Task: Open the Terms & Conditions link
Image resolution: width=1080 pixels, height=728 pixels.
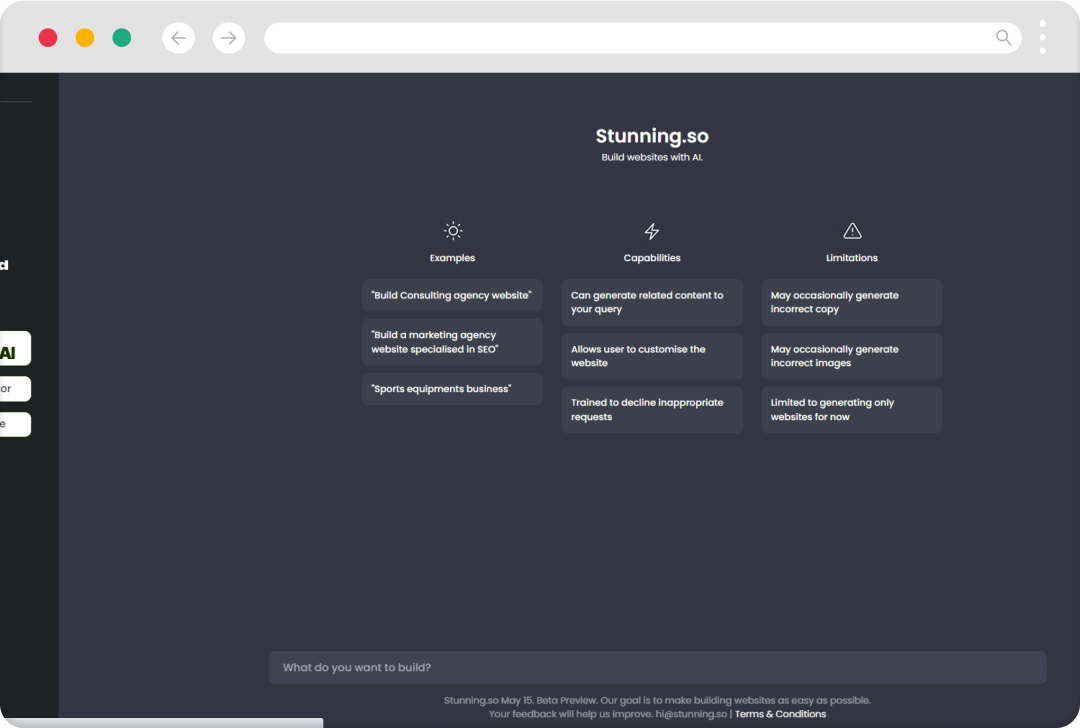Action: tap(780, 714)
